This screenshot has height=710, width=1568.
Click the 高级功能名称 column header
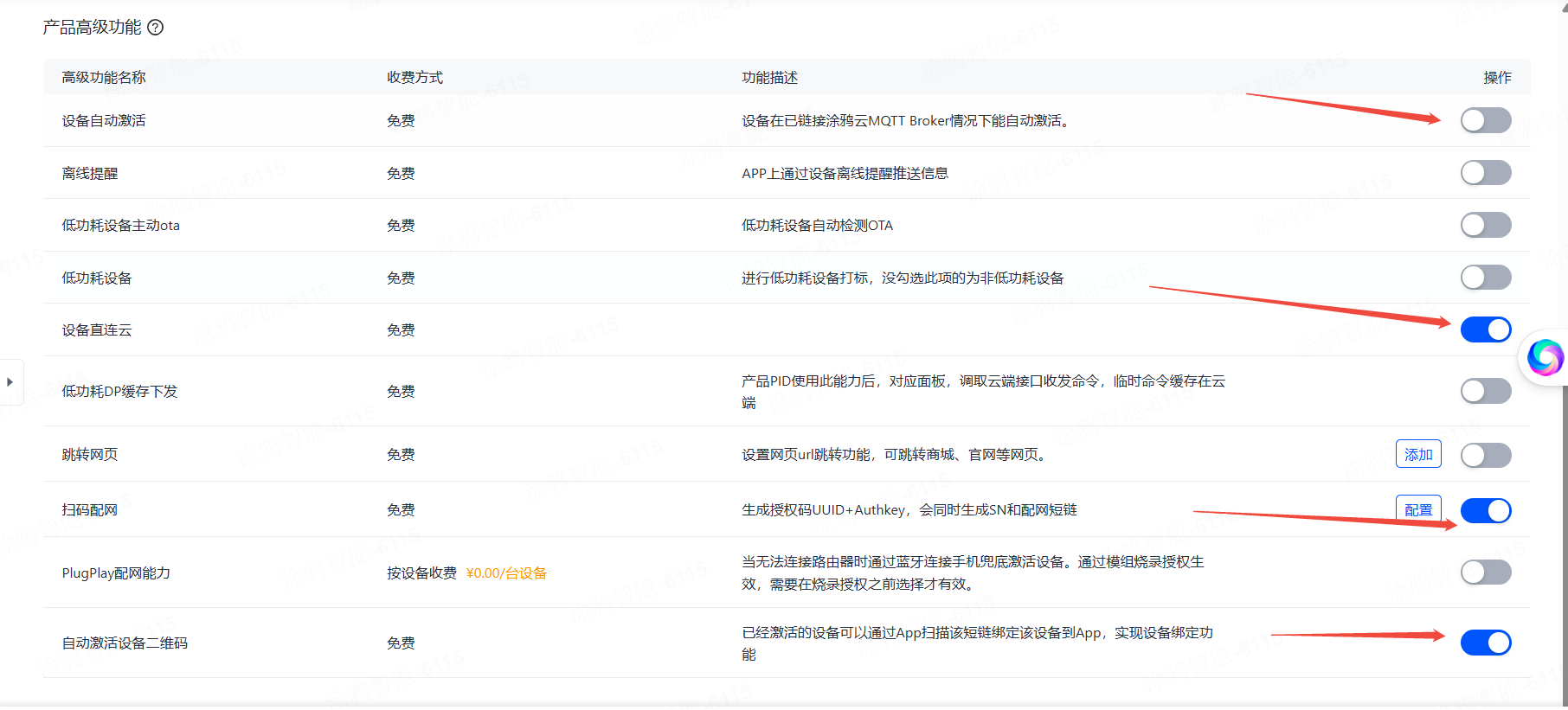[104, 78]
